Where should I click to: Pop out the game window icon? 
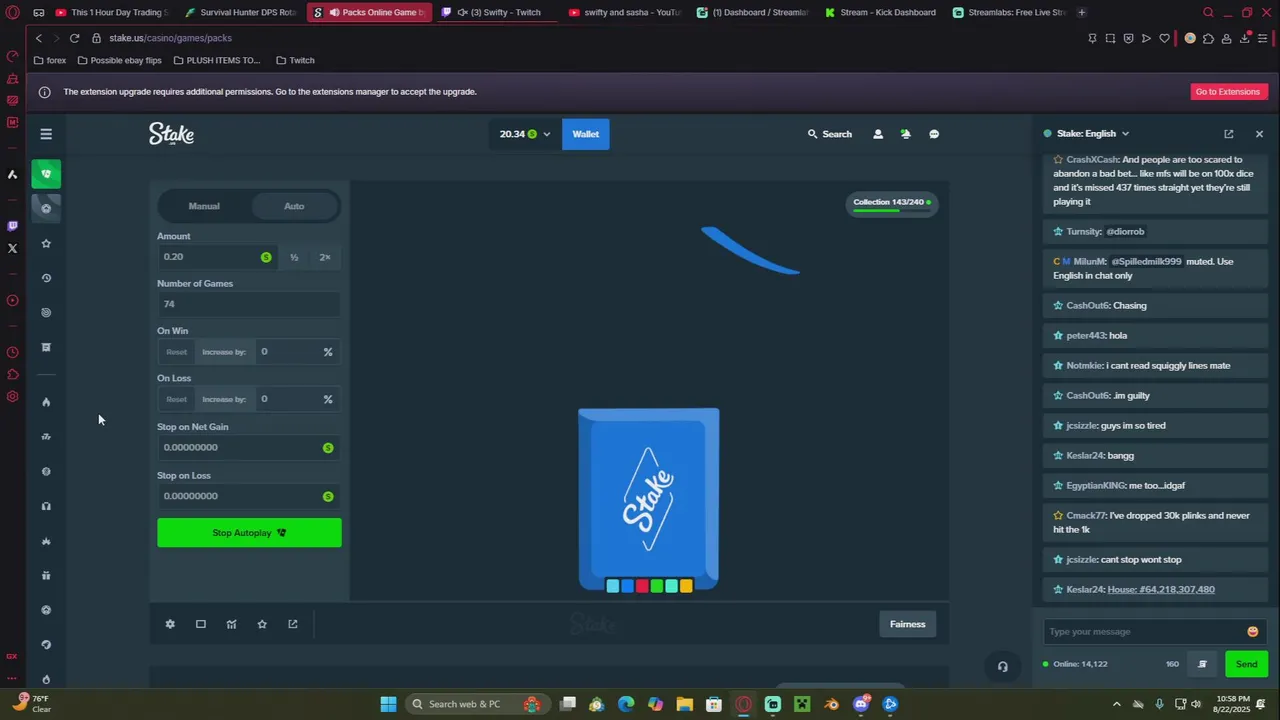click(293, 624)
